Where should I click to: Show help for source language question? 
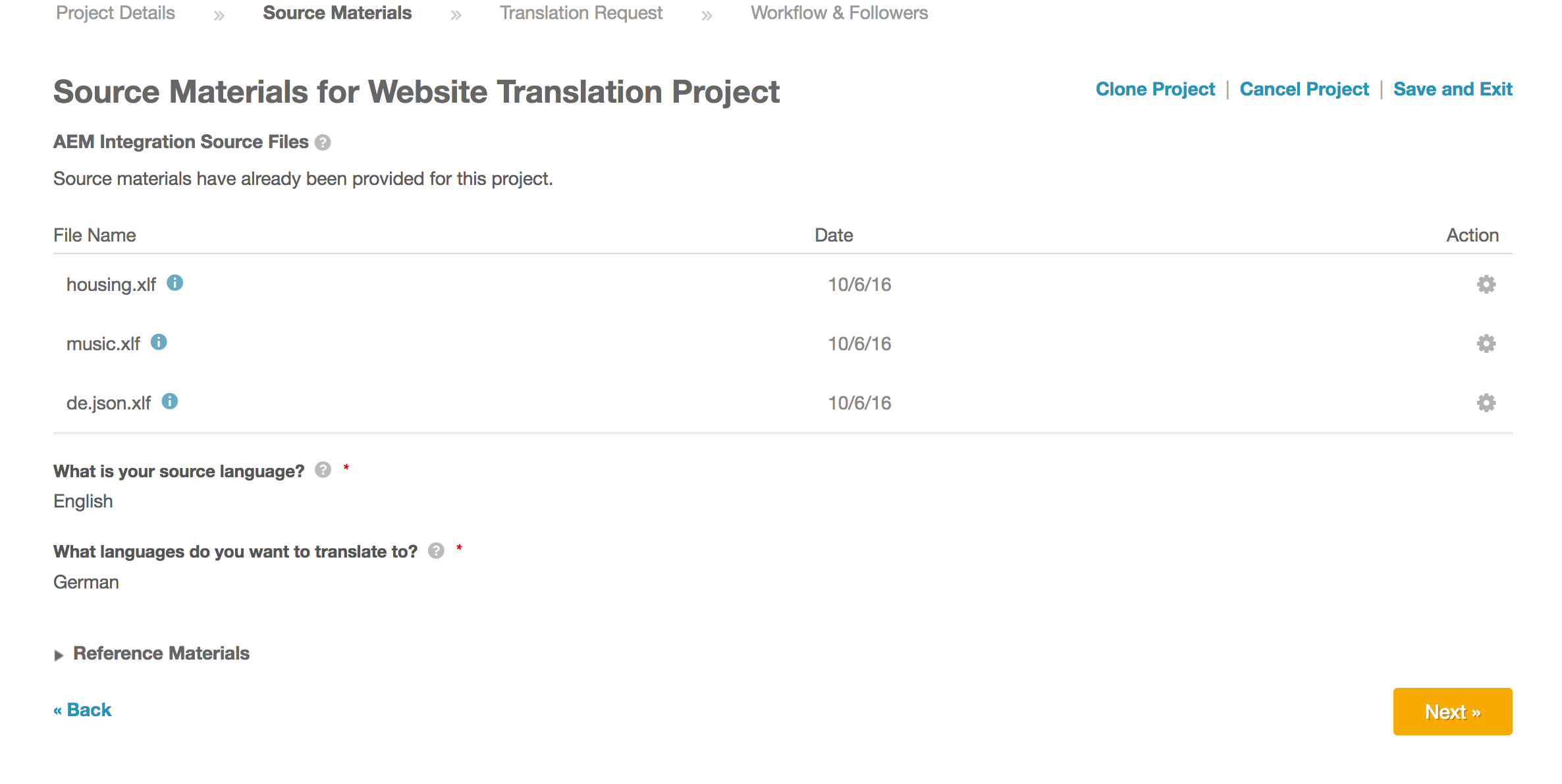(323, 470)
